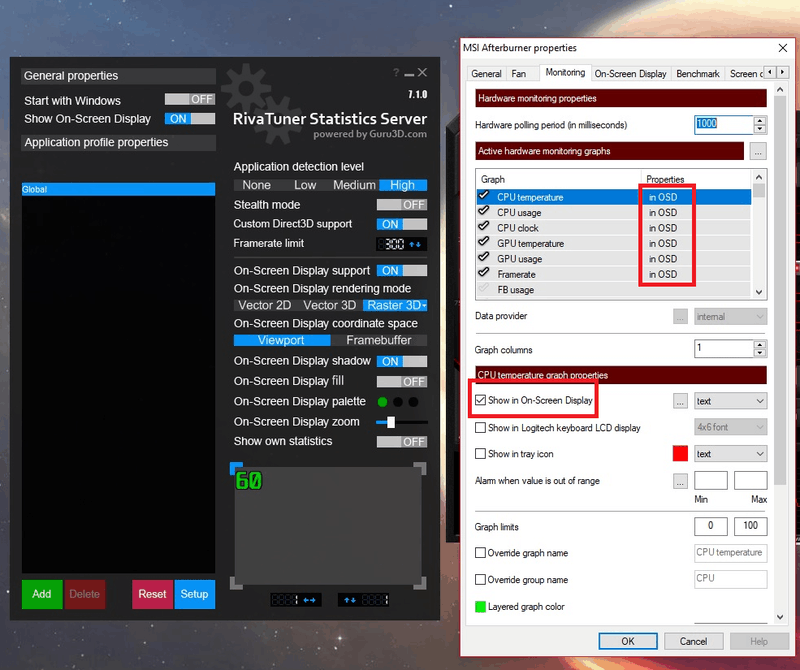Screen dimensions: 800x670
Task: Open the Data provider internal dropdown
Action: point(730,316)
